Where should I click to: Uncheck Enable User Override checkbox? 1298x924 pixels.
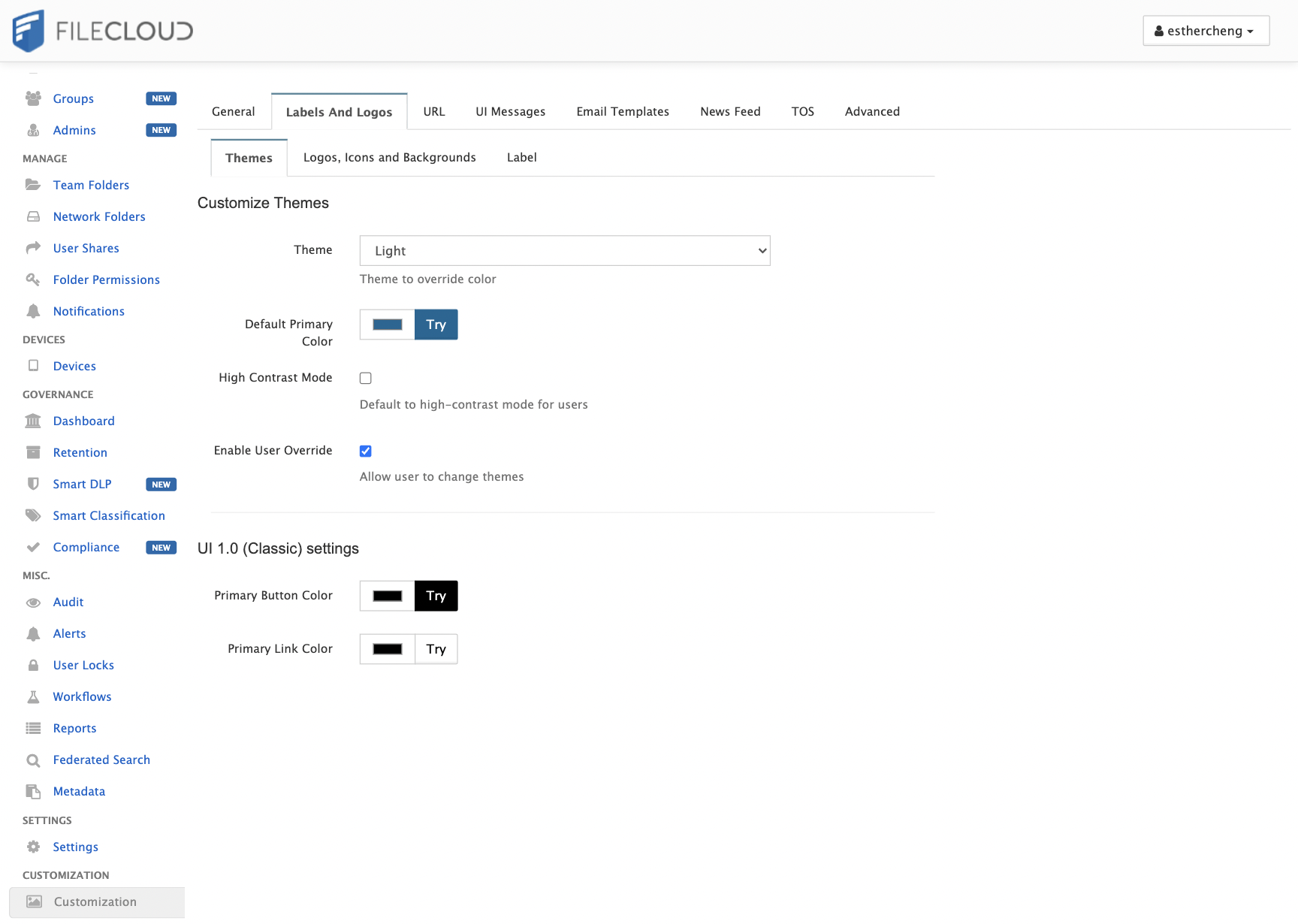tap(366, 451)
